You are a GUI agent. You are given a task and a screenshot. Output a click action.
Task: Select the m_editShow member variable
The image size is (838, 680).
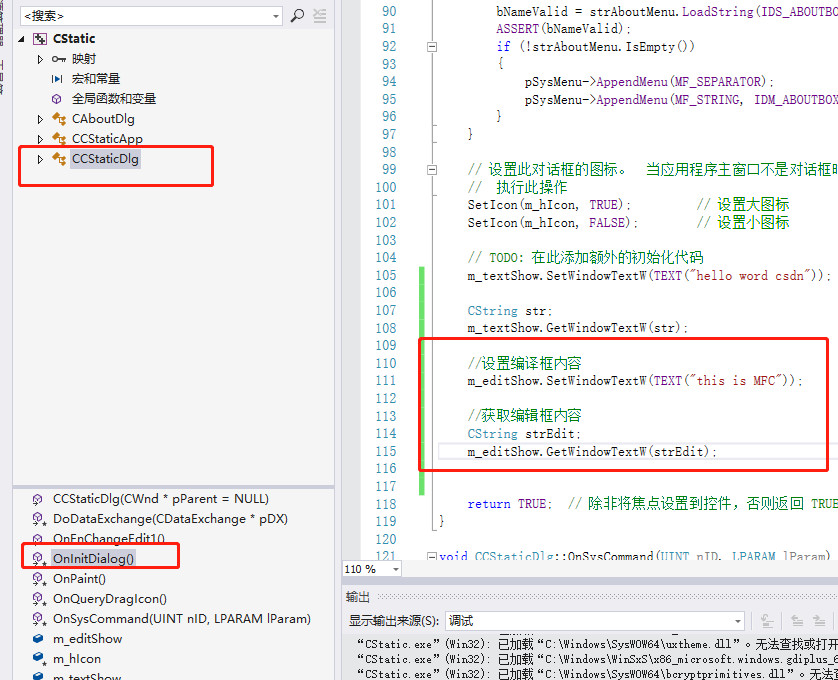pyautogui.click(x=88, y=639)
